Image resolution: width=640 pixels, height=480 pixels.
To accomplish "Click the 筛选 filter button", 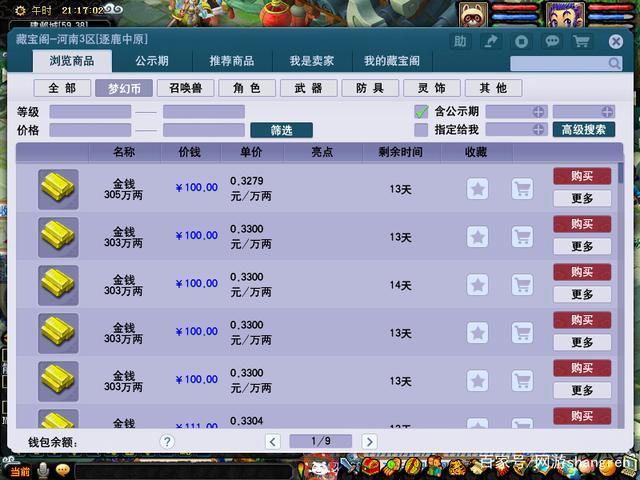I will click(x=282, y=130).
